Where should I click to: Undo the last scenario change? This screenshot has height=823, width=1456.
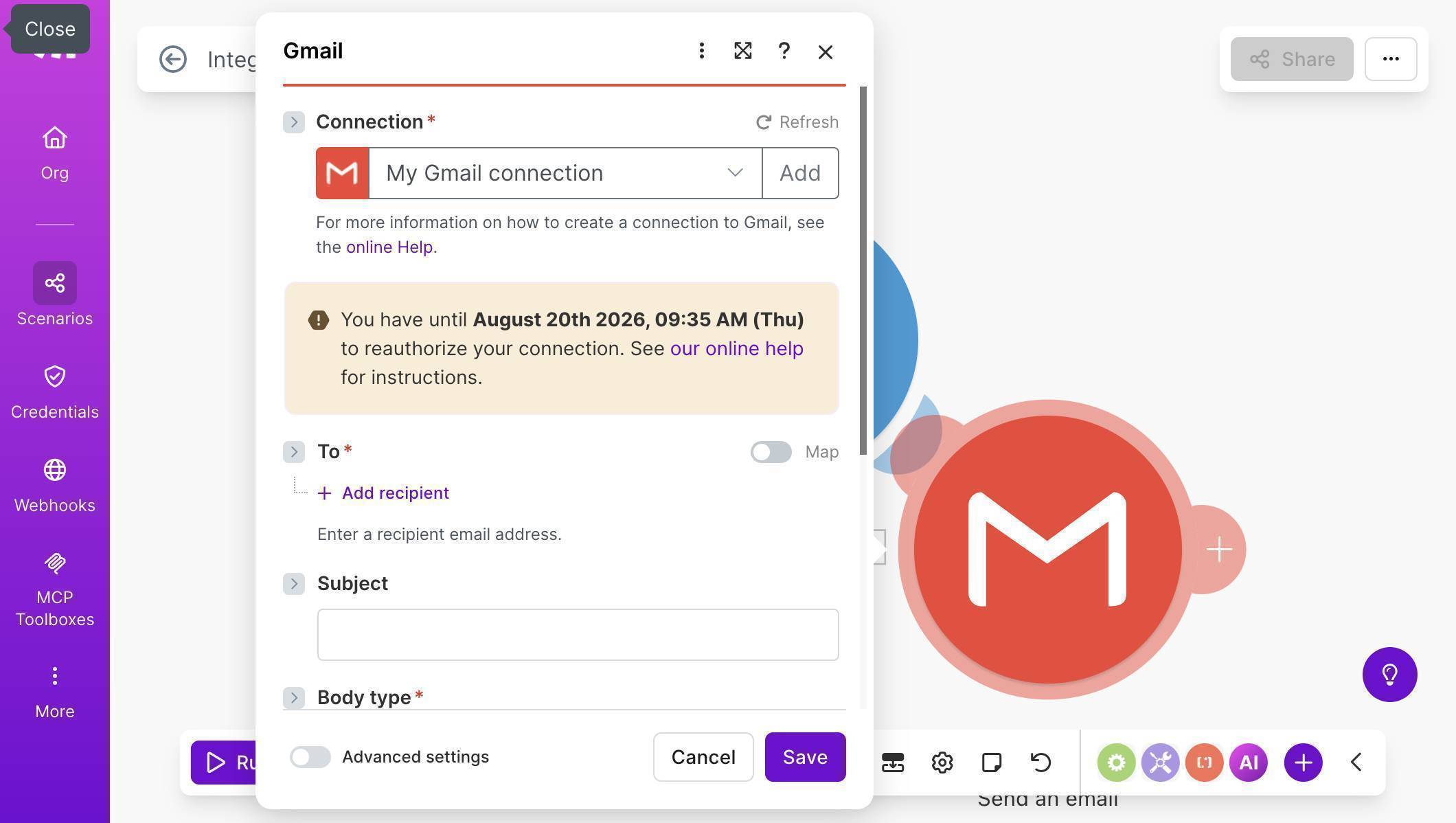[x=1039, y=762]
